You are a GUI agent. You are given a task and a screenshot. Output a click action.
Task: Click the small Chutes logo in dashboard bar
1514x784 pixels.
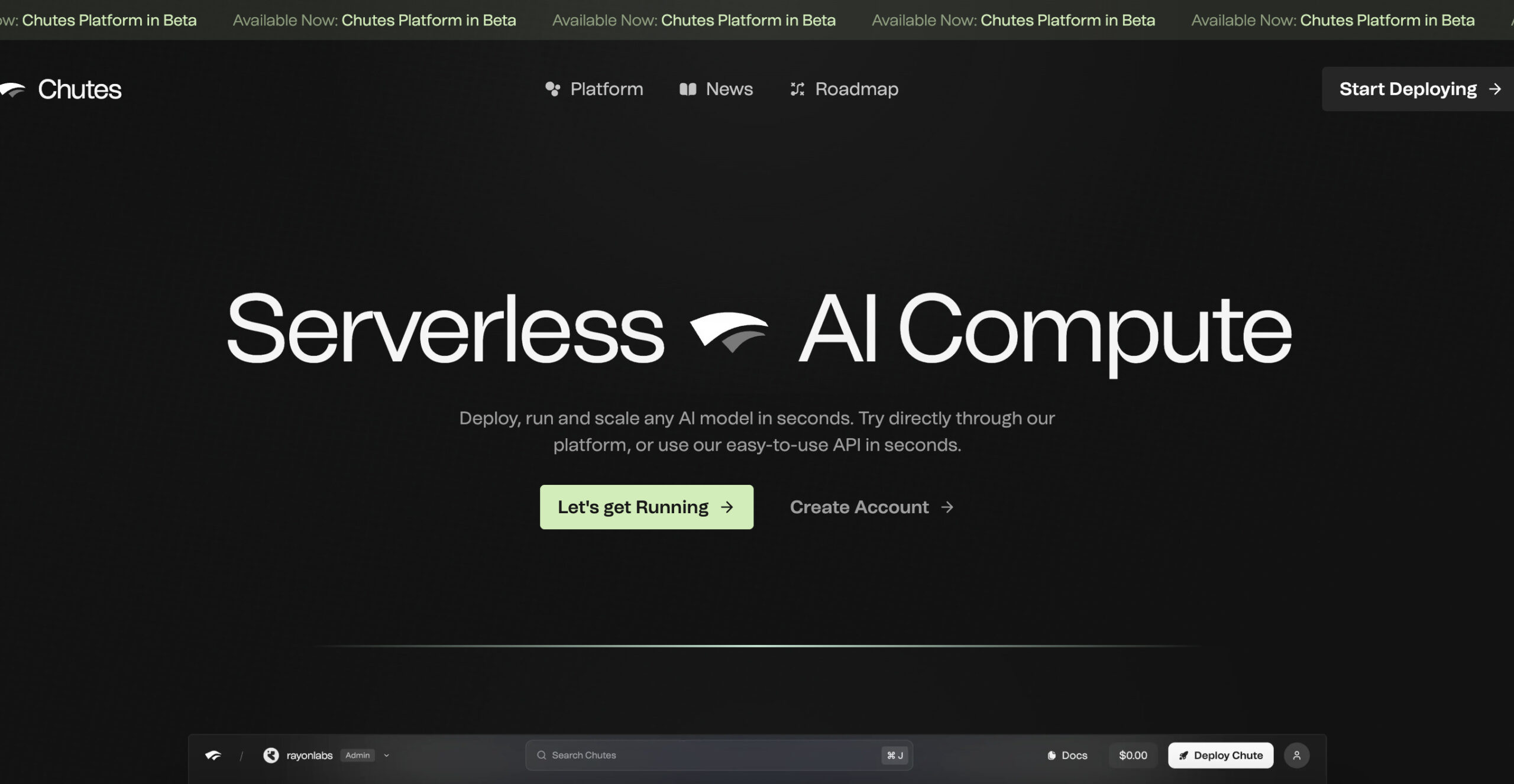213,755
